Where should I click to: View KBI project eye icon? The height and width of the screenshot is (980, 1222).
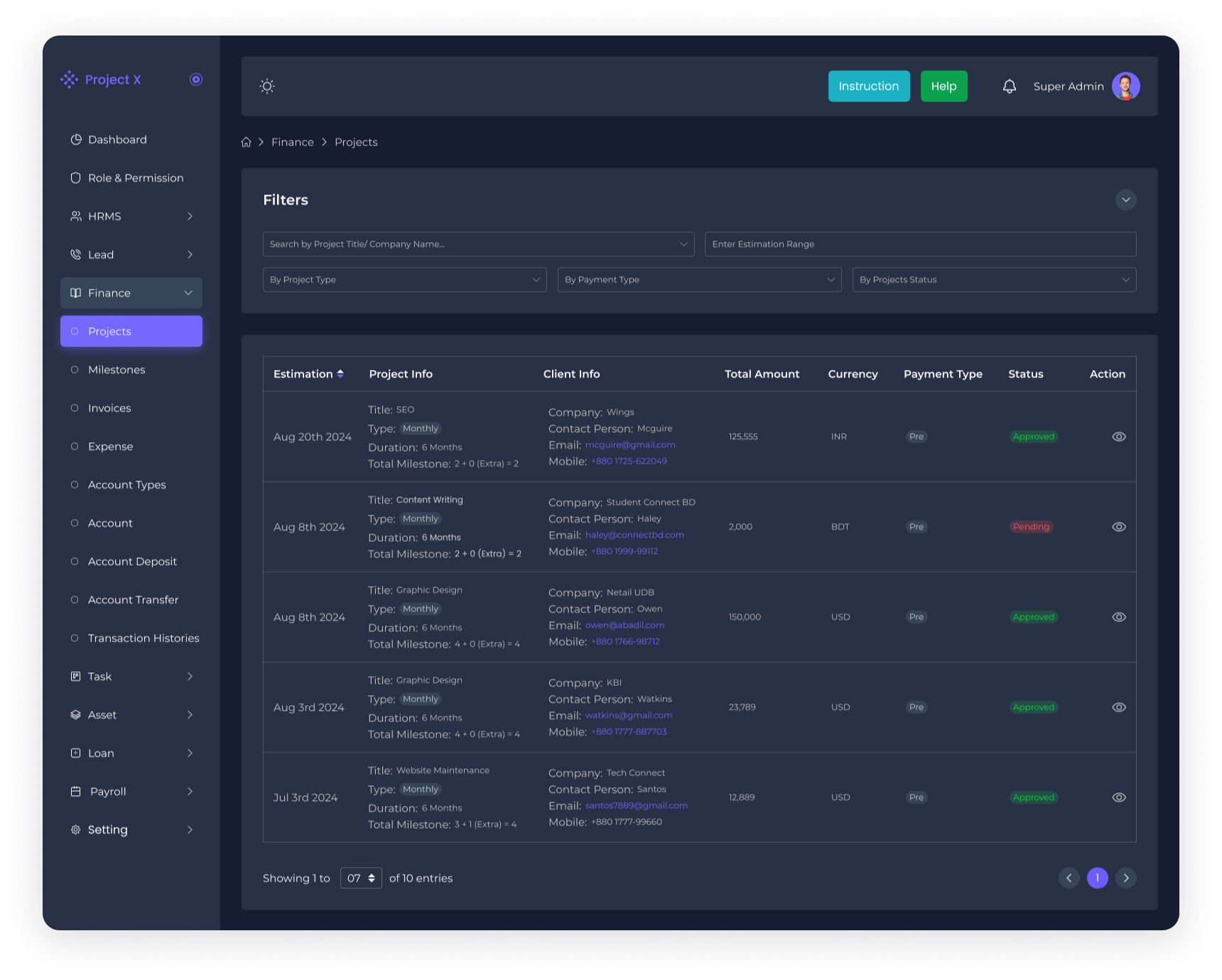(1119, 707)
